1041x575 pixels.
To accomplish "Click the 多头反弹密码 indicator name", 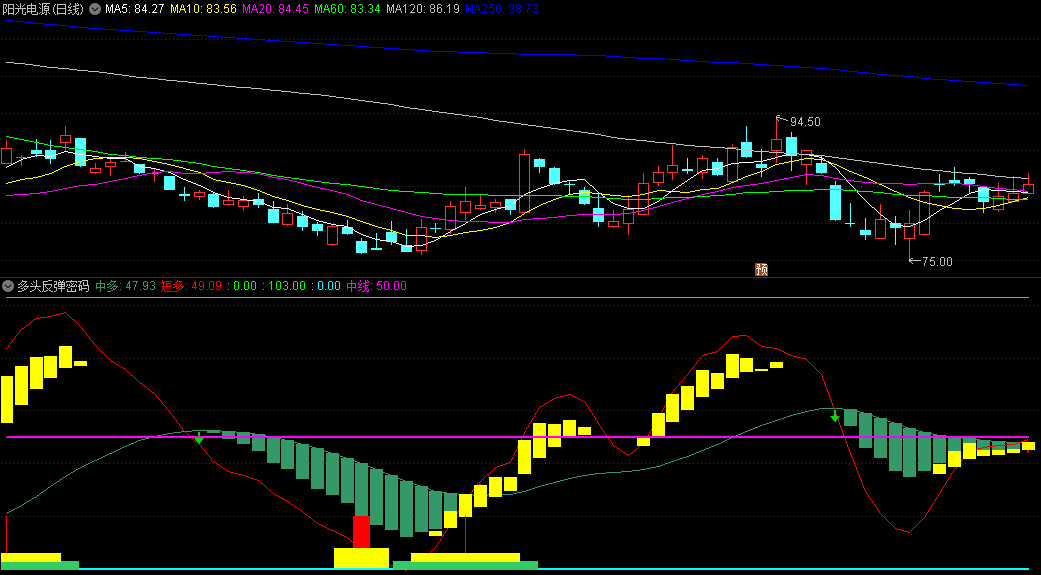I will pos(53,286).
